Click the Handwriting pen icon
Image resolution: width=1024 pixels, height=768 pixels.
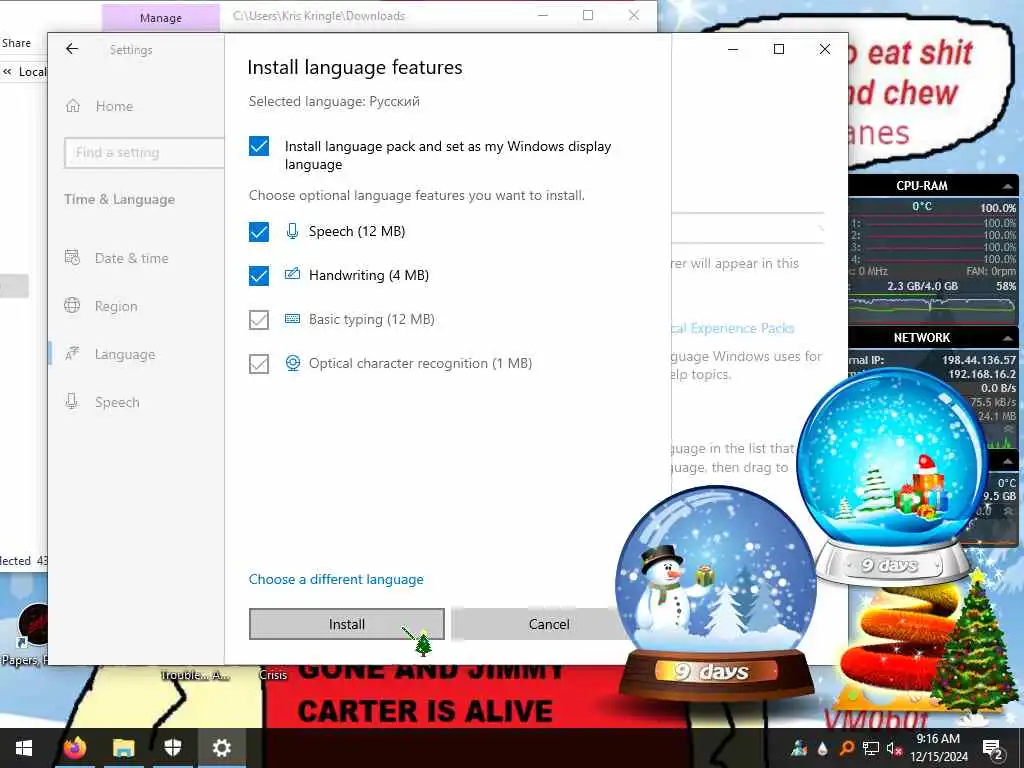[x=293, y=274]
